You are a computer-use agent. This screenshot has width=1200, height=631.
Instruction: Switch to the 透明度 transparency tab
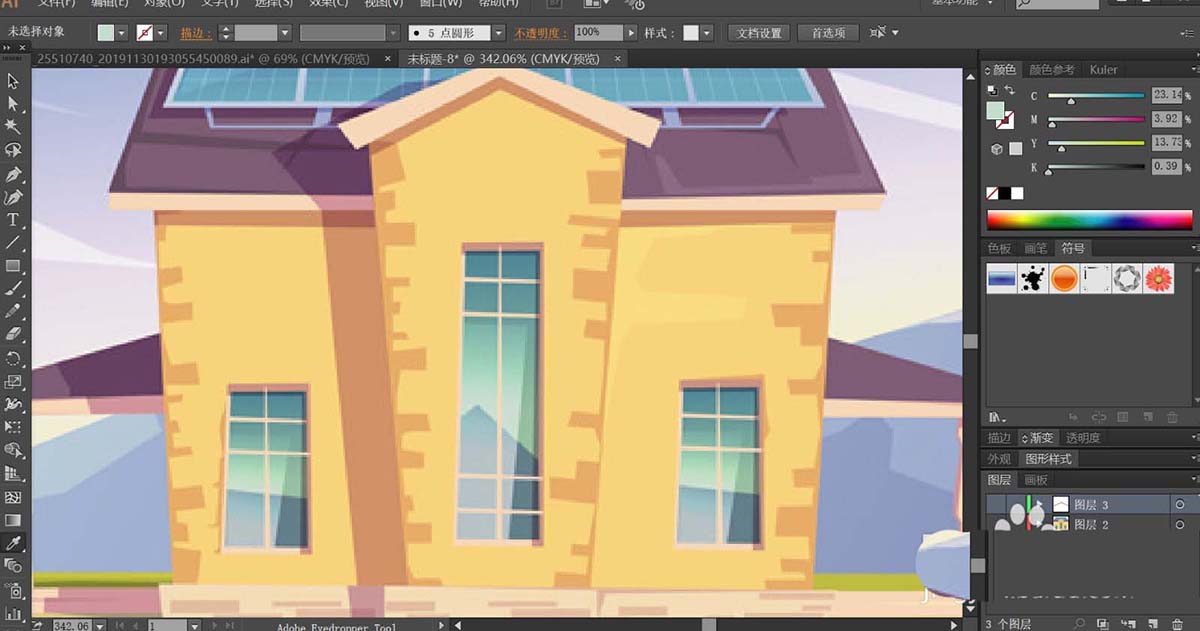tap(1083, 438)
